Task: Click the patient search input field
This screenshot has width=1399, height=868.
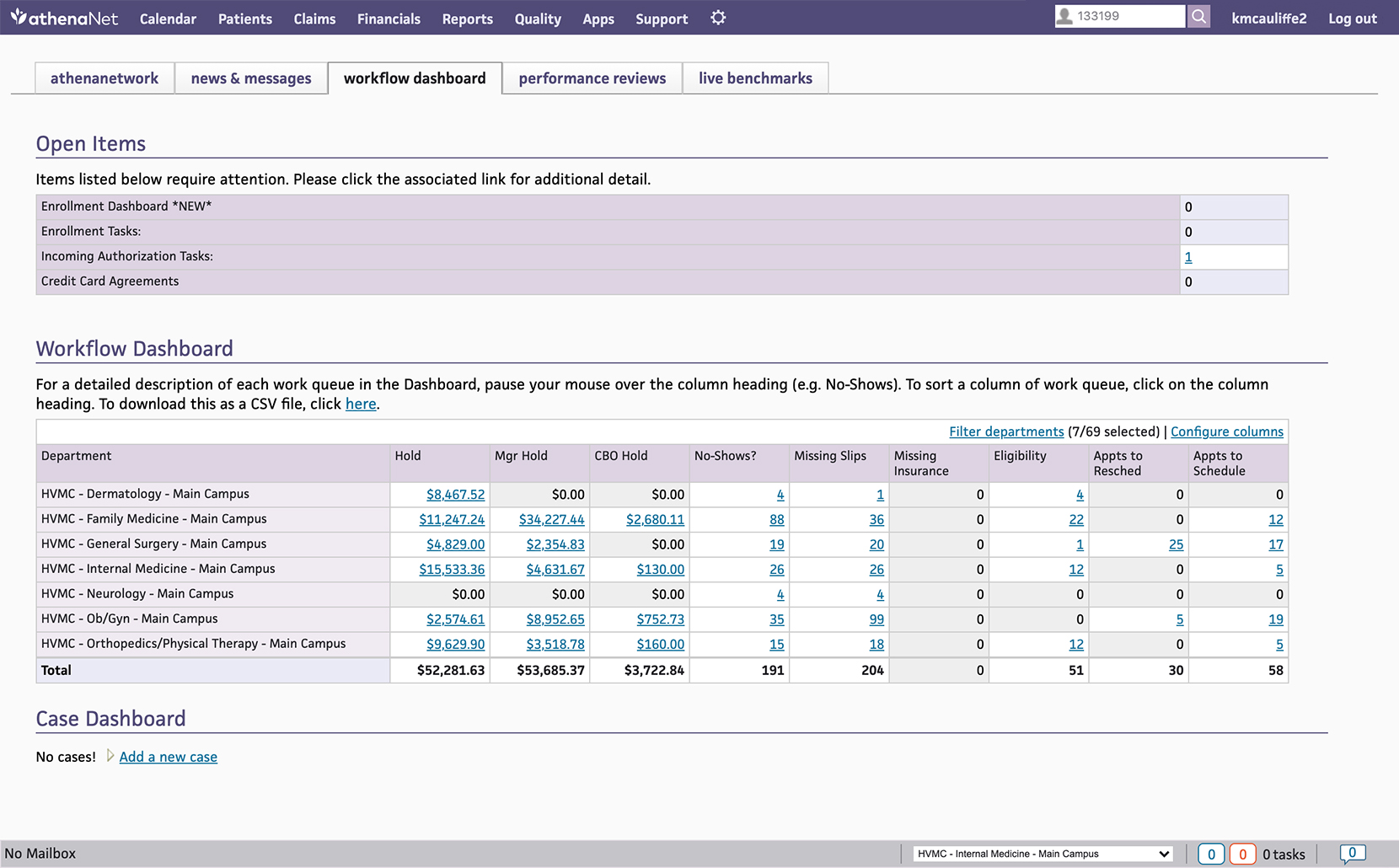Action: click(x=1120, y=16)
